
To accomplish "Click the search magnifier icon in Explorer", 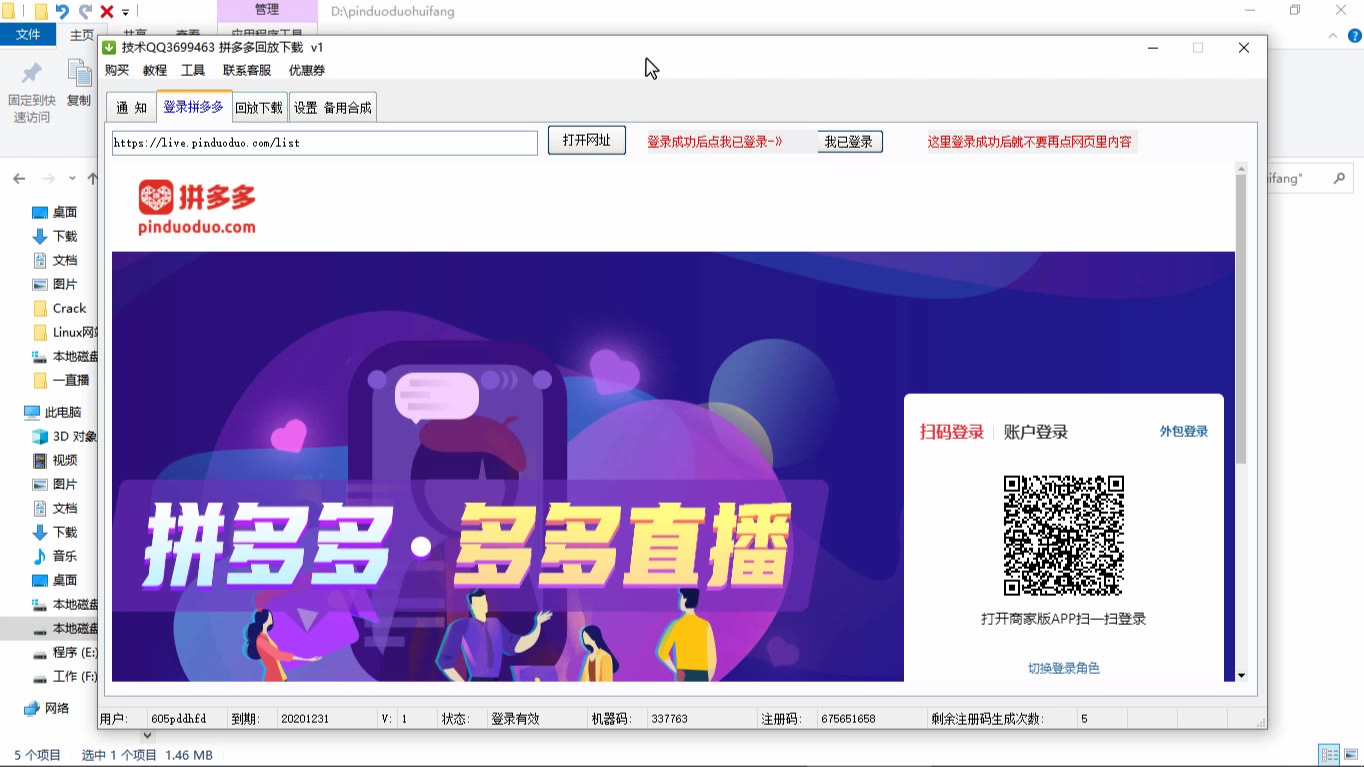I will (x=1339, y=178).
